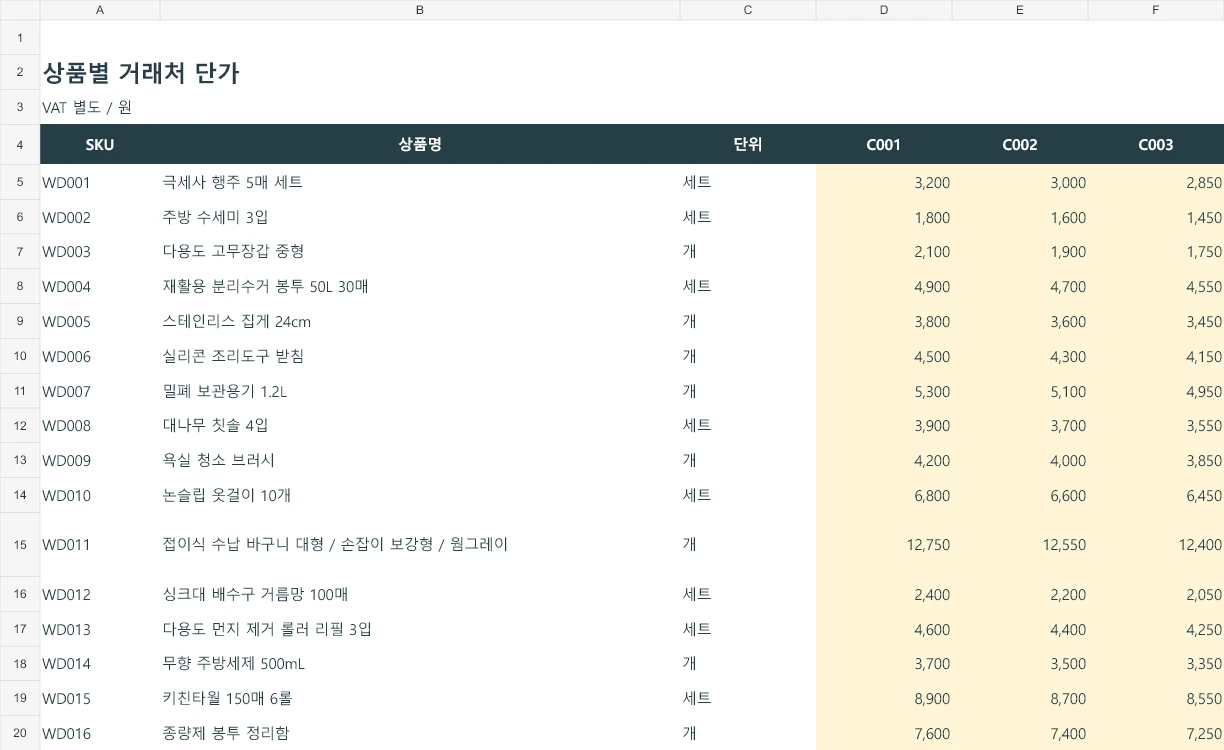1224x750 pixels.
Task: Select SKU cell WD001
Action: [100, 182]
